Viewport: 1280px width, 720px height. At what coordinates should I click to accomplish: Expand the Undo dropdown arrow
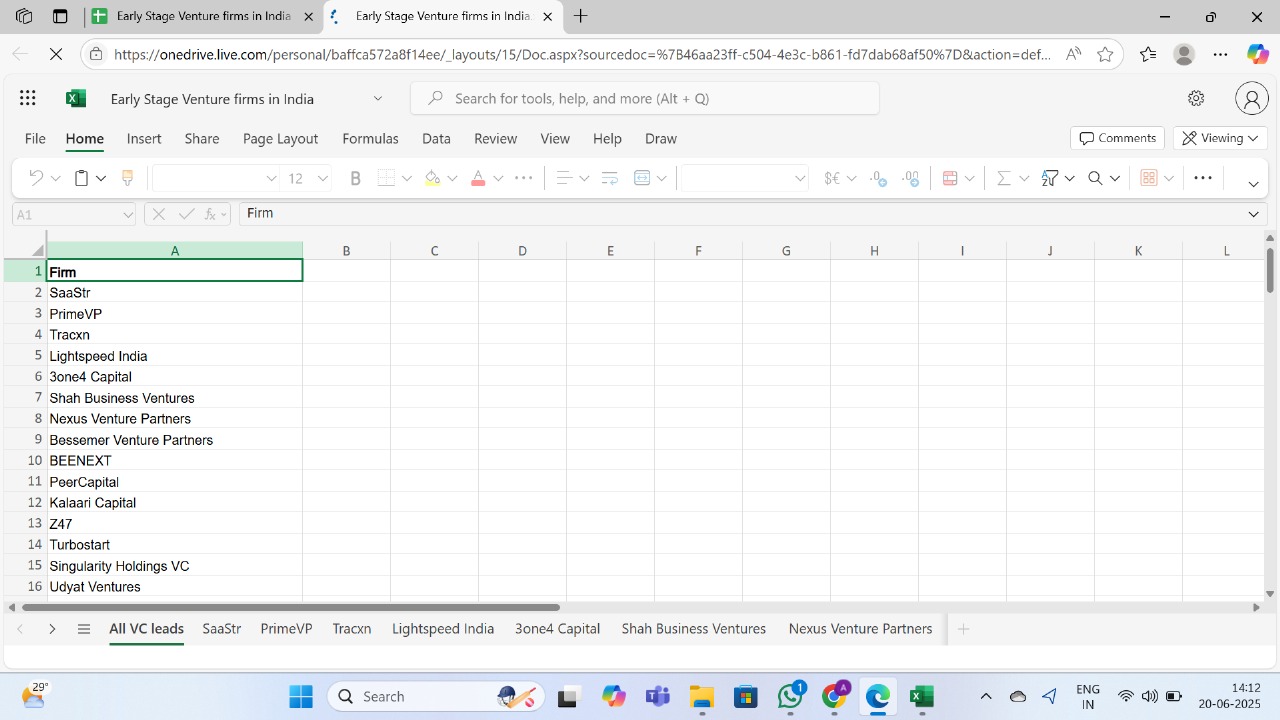point(55,178)
